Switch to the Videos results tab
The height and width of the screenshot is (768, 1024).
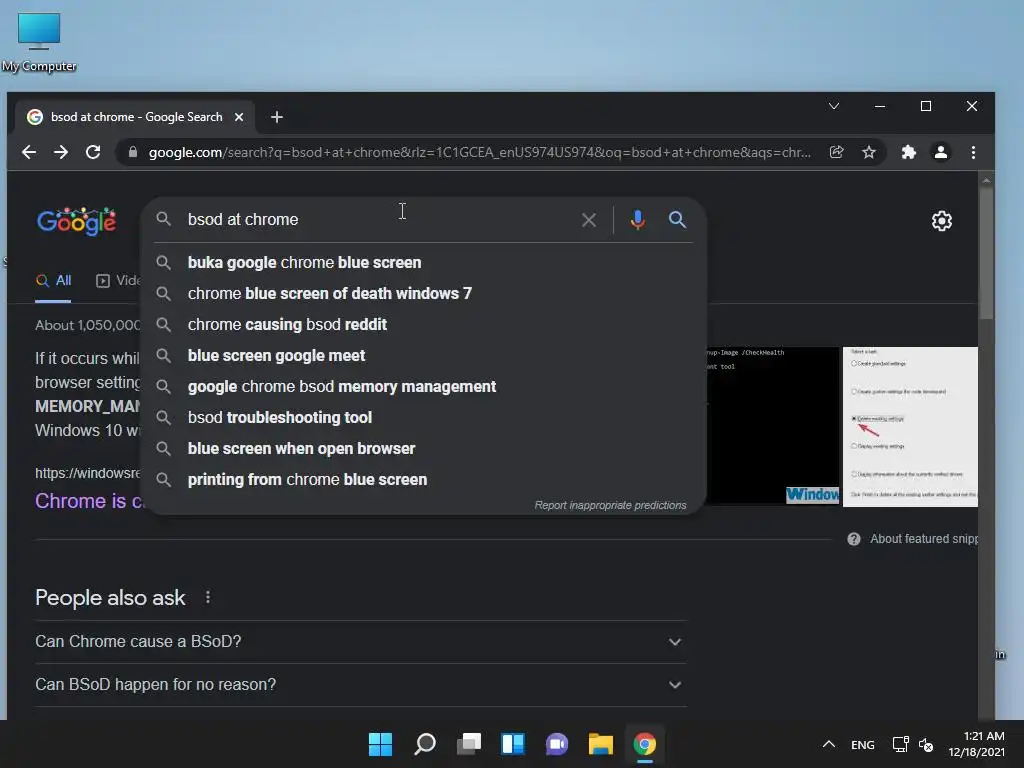(118, 281)
